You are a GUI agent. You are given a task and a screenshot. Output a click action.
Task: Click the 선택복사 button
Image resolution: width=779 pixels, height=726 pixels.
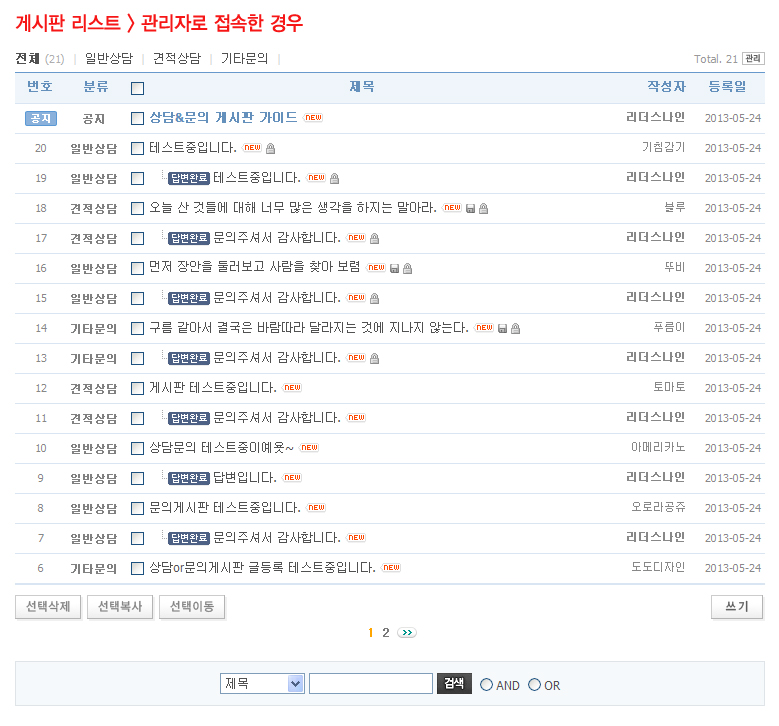120,607
